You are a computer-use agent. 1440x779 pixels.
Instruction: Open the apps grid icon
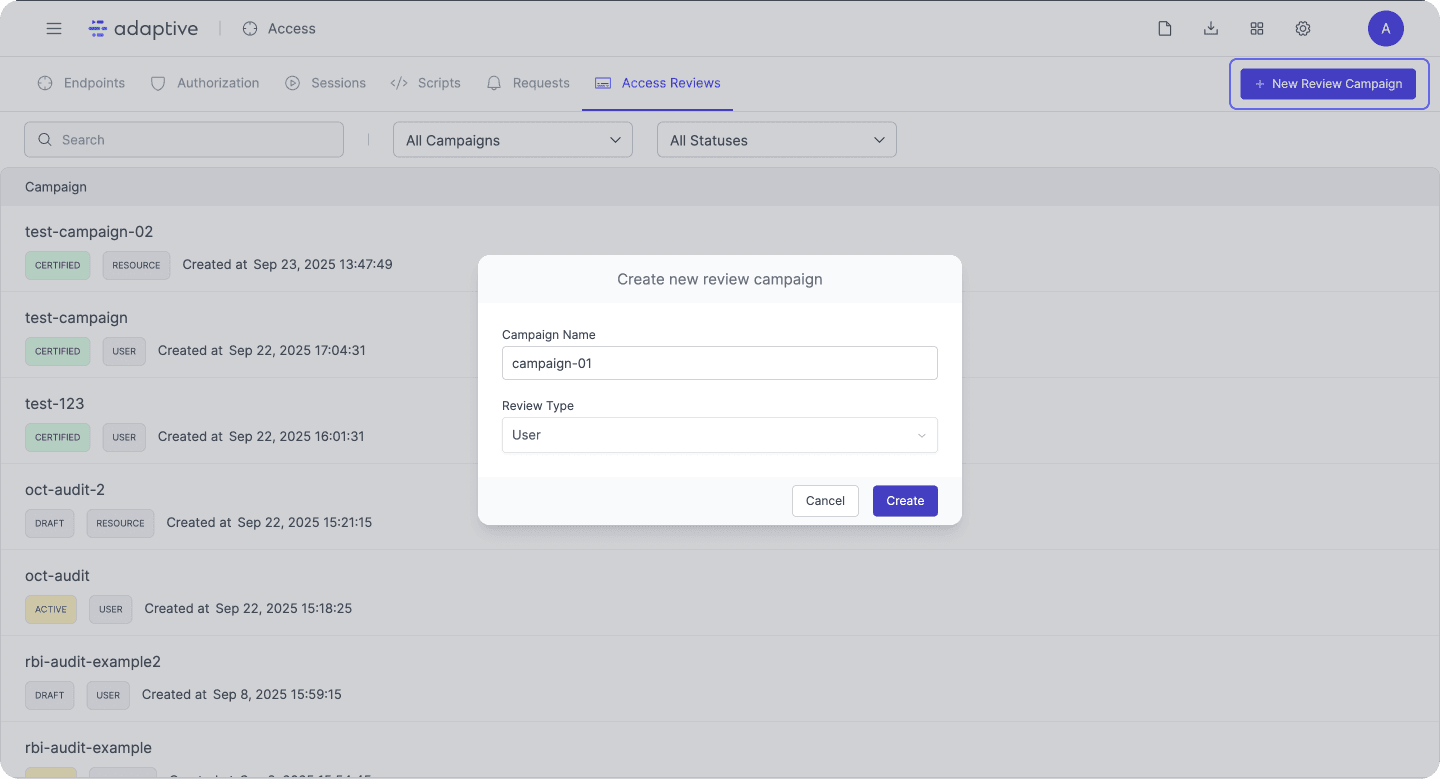(1257, 29)
